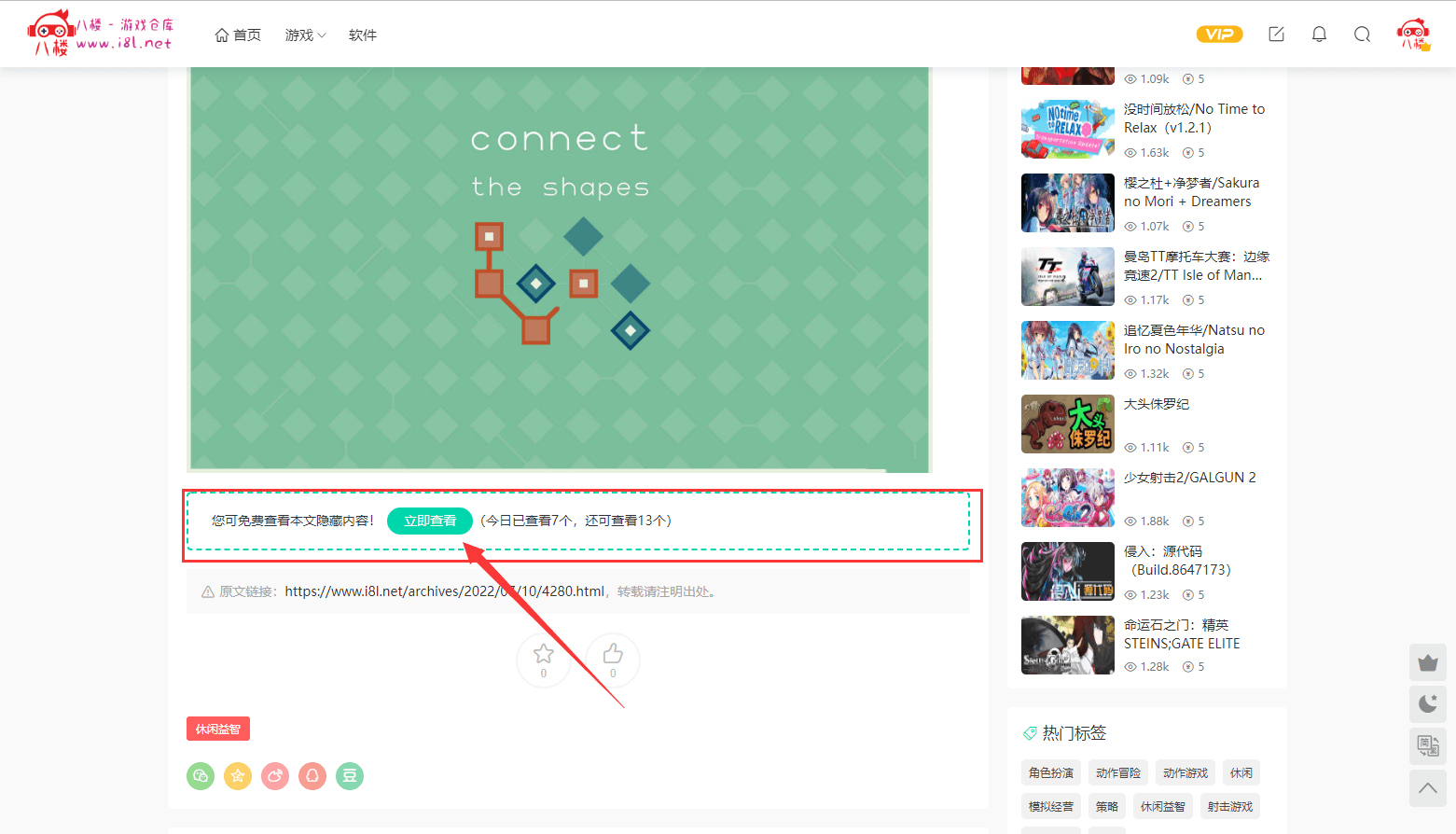This screenshot has height=834, width=1456.
Task: Open the 大头侏罗纪 game thumbnail
Action: (x=1067, y=424)
